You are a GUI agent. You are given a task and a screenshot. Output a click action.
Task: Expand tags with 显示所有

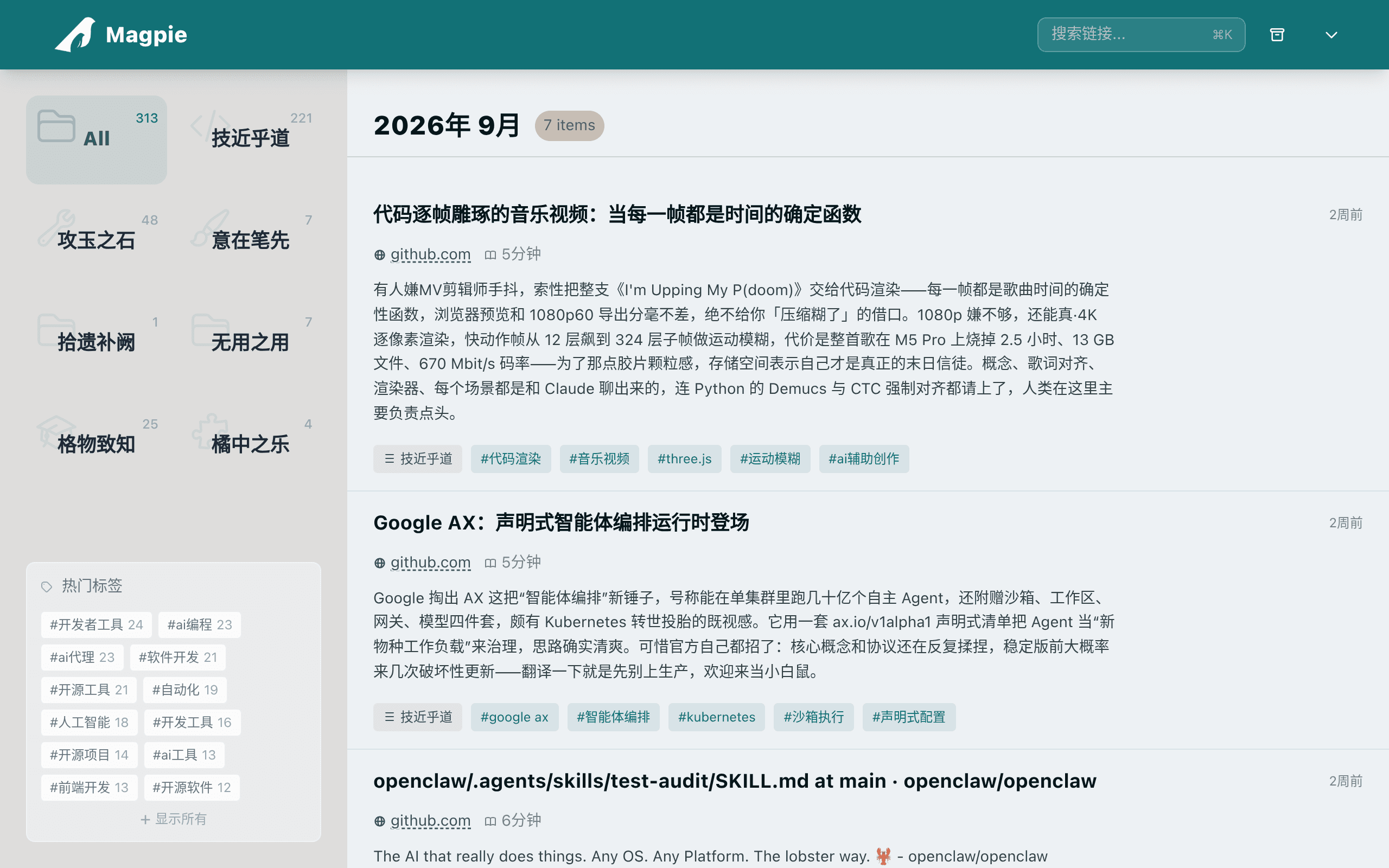(x=173, y=819)
